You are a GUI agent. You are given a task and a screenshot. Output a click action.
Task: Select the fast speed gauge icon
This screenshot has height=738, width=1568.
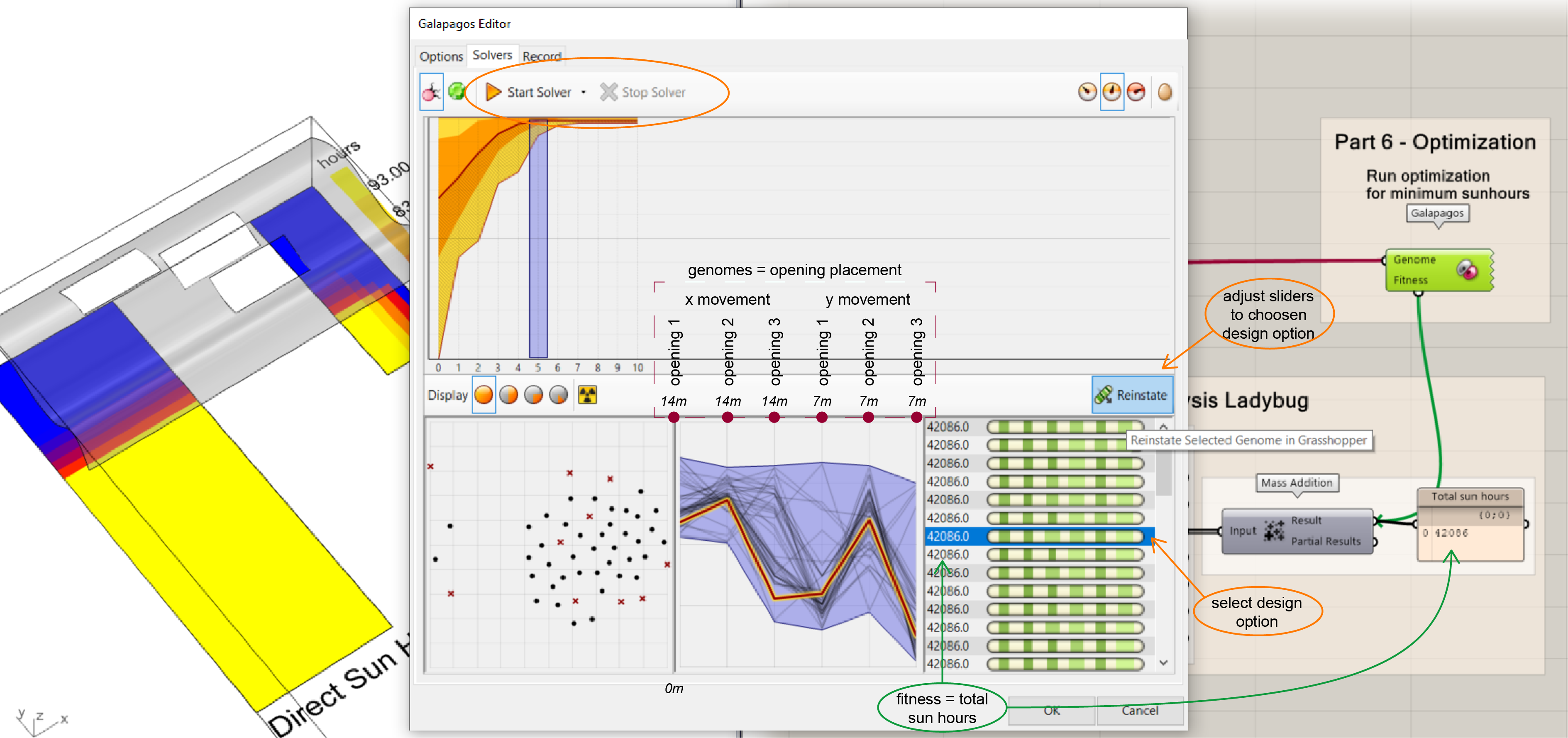pos(1137,93)
